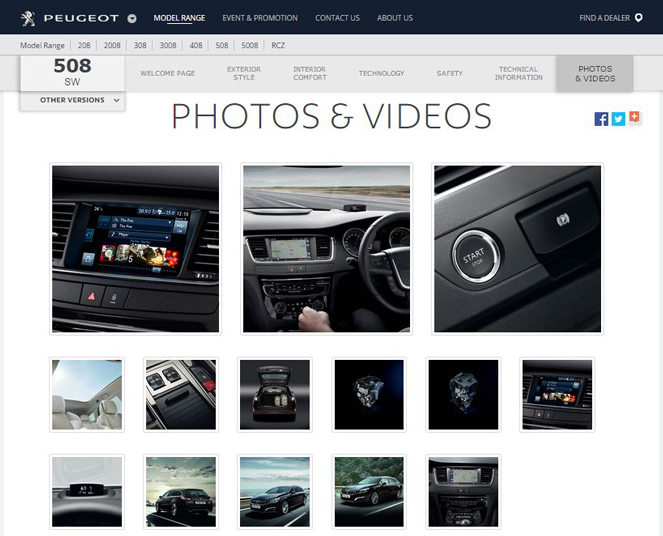Select the 2008 model link

tap(112, 45)
